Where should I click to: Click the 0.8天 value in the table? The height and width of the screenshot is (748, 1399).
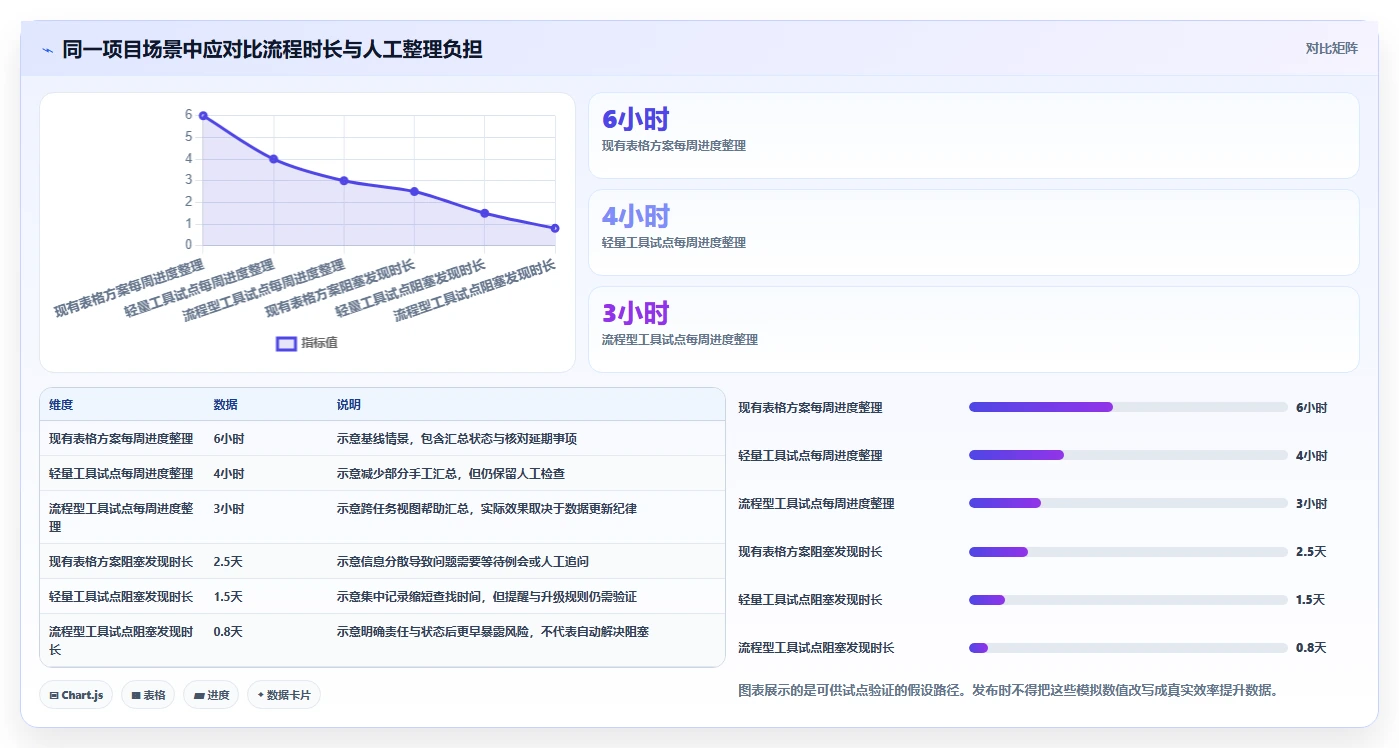tap(228, 632)
